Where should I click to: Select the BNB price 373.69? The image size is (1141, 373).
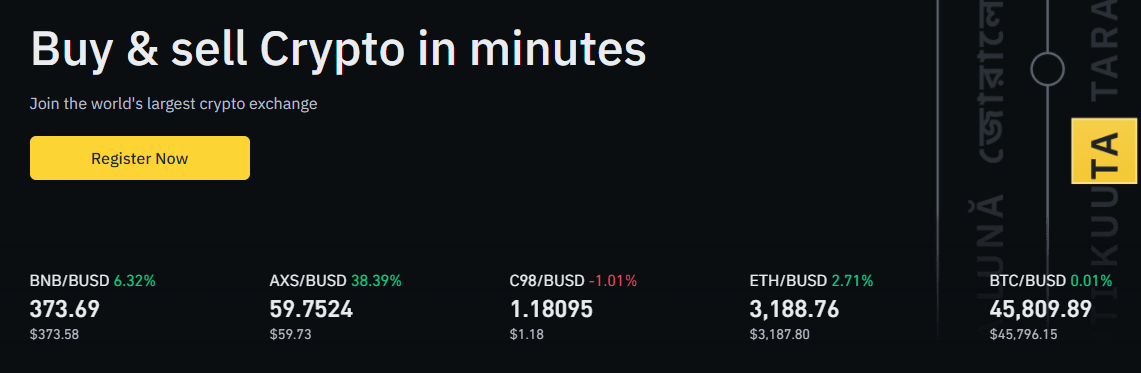click(x=65, y=309)
